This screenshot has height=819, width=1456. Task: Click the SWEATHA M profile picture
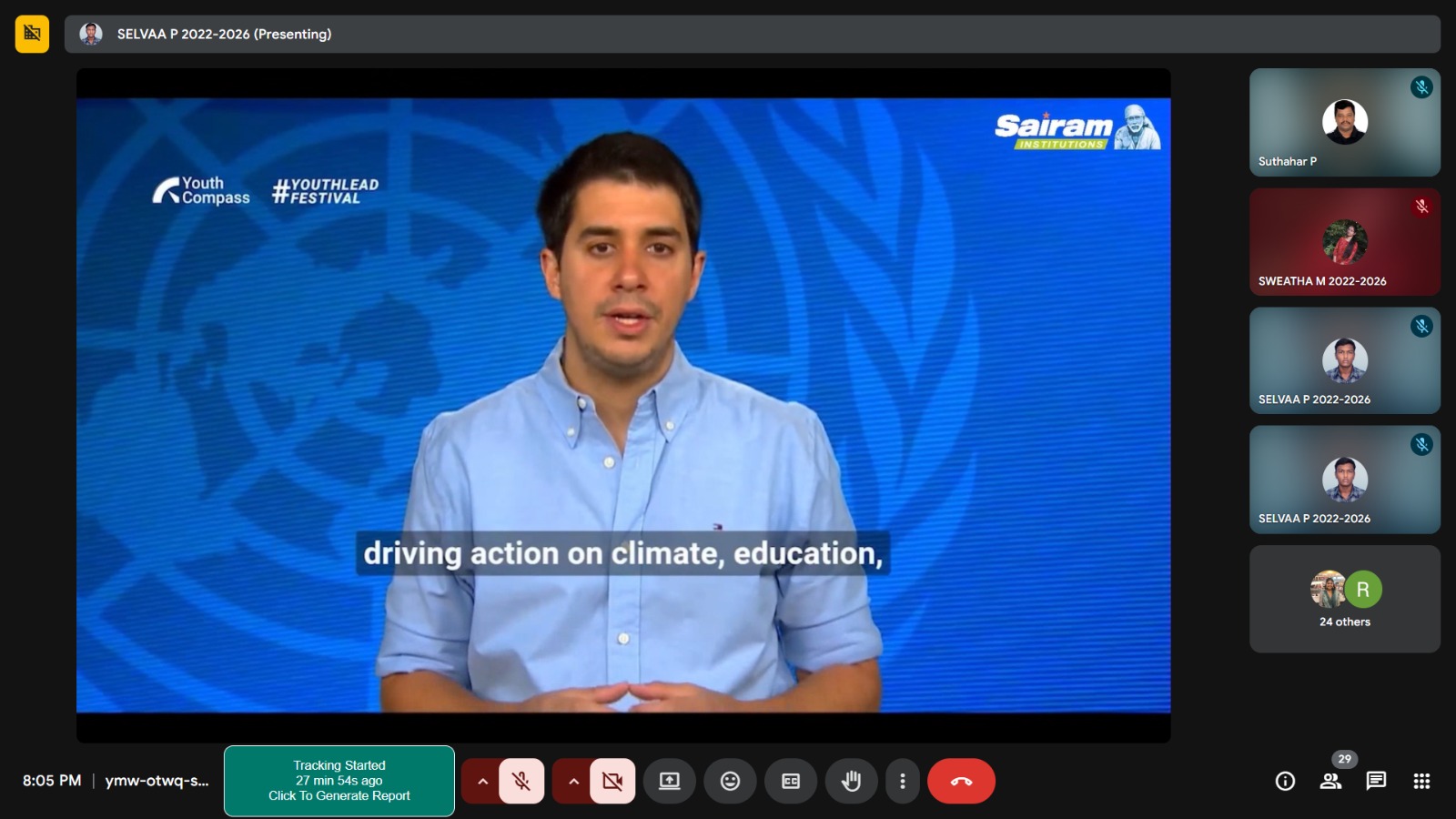point(1345,242)
